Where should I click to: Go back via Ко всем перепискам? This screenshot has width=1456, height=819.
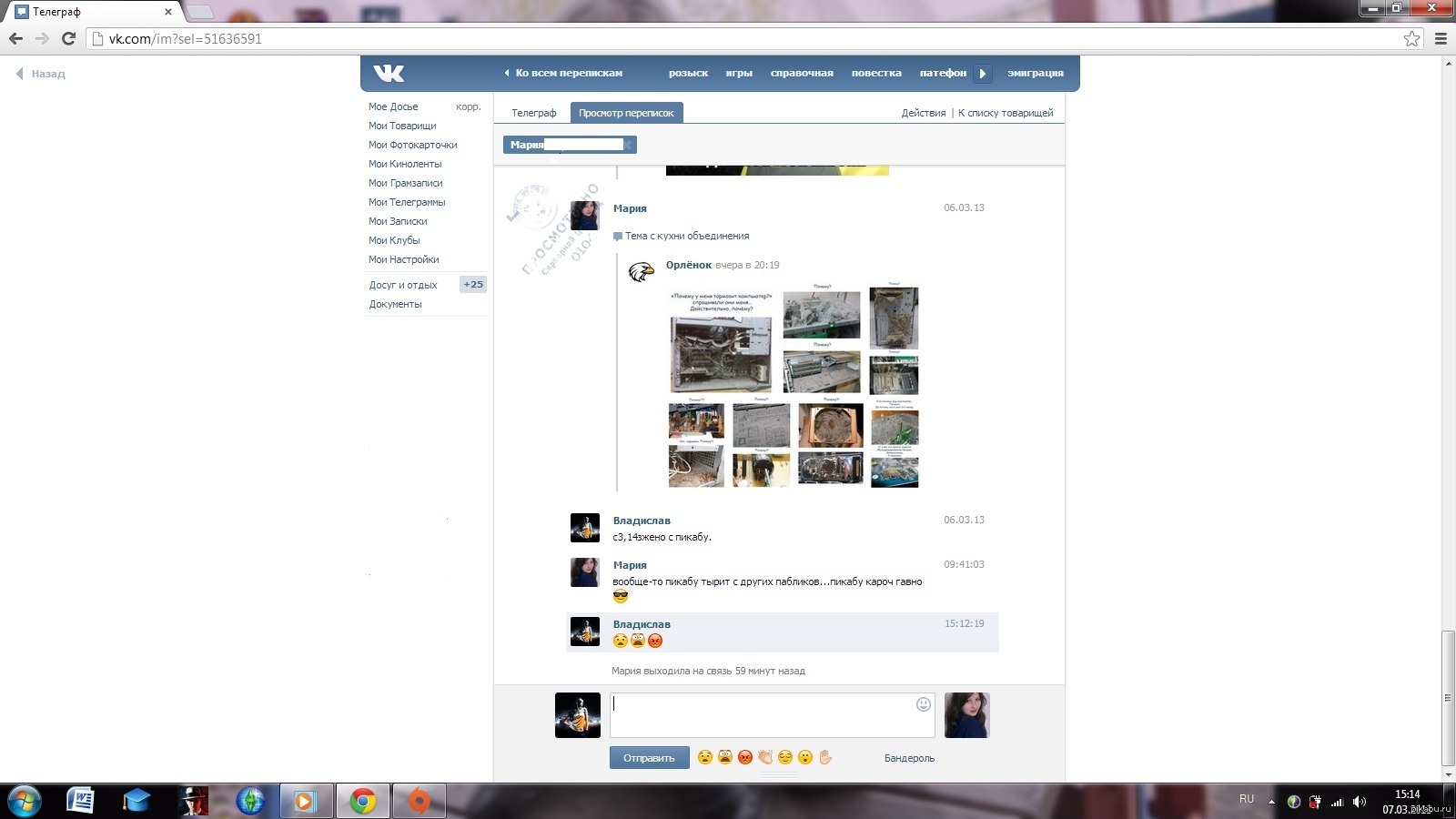[564, 73]
